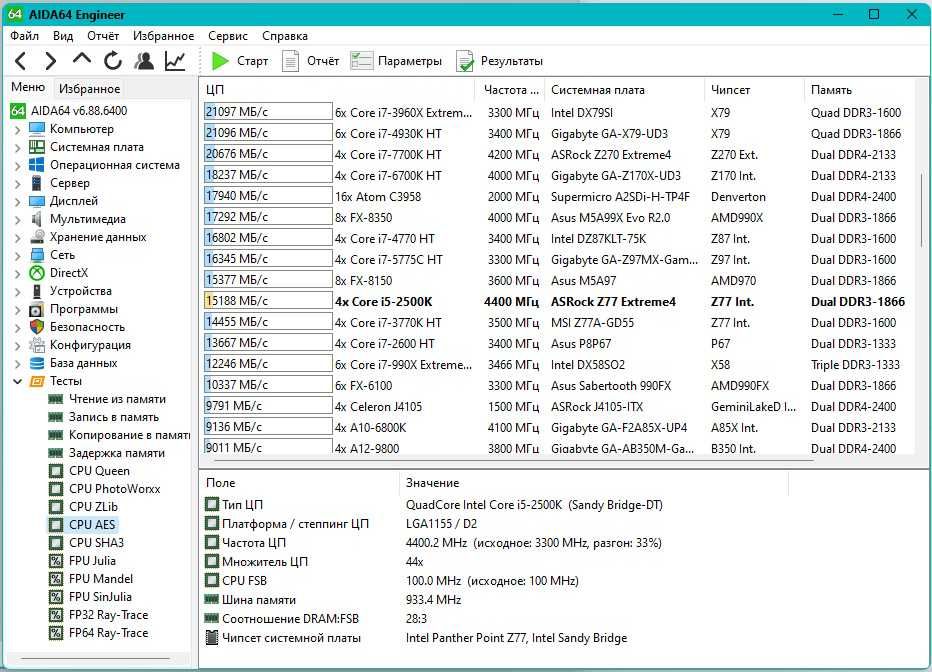This screenshot has width=932, height=672.
Task: Select the 4x Core i5-2500K result row
Action: 556,301
